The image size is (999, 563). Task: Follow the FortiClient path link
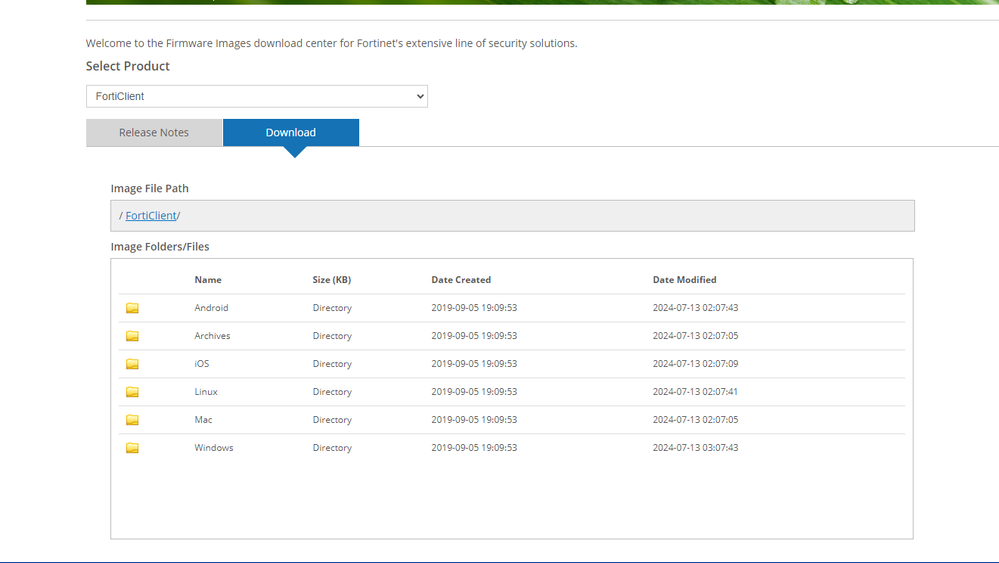[150, 215]
